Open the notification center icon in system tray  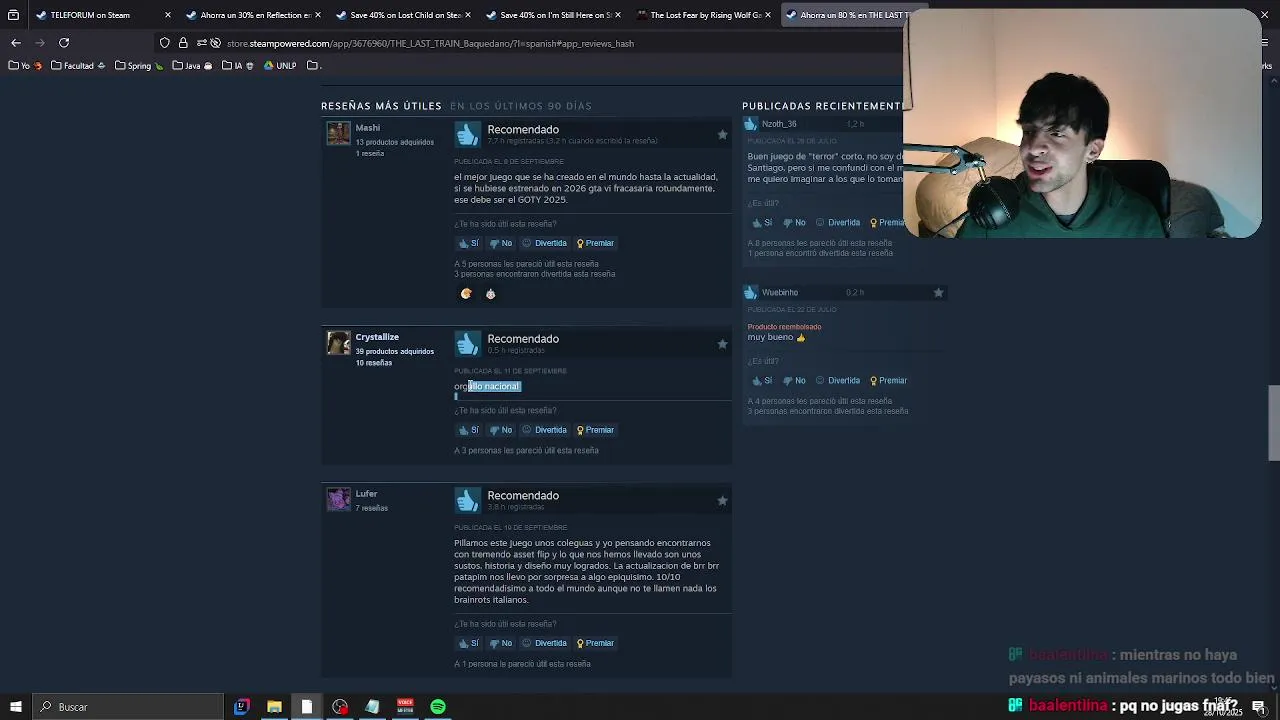(1258, 707)
